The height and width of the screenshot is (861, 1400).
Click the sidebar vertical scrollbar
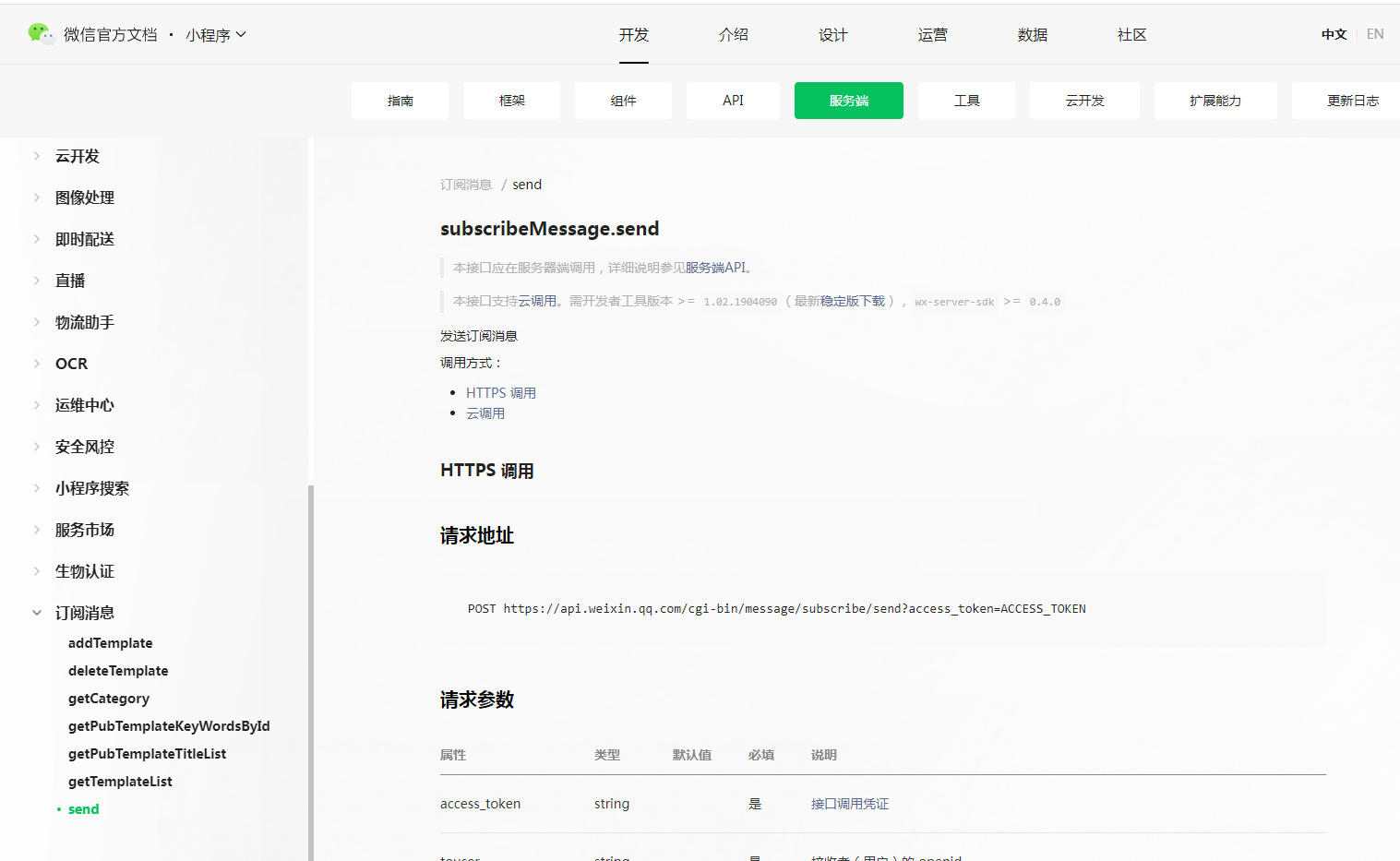click(x=311, y=673)
